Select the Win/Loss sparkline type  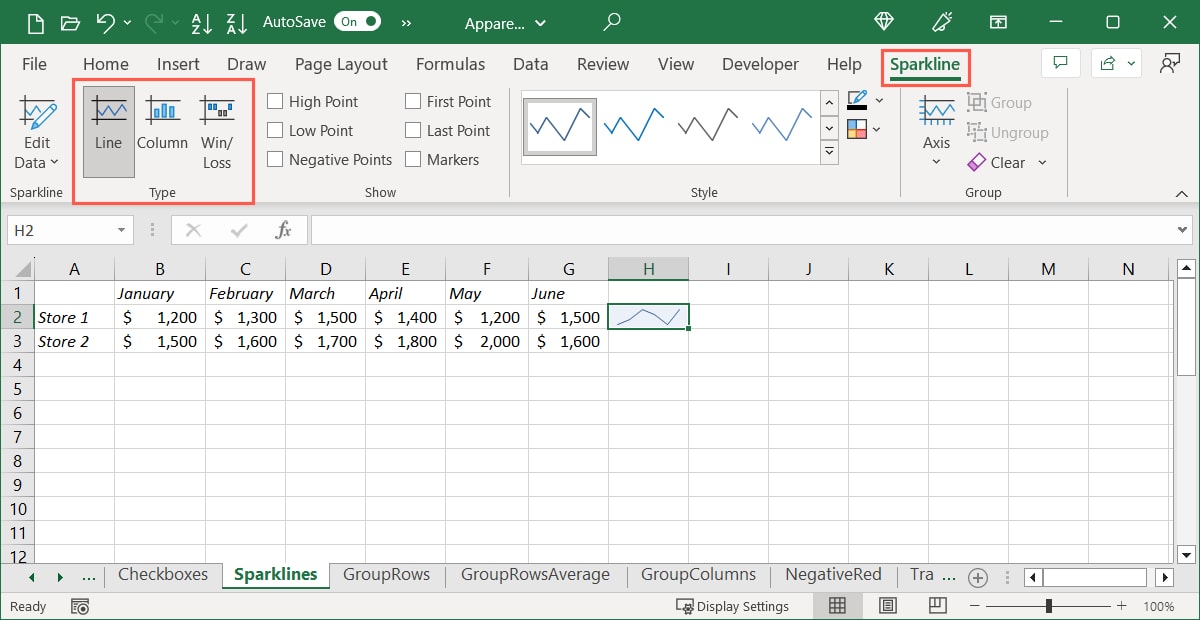[217, 128]
